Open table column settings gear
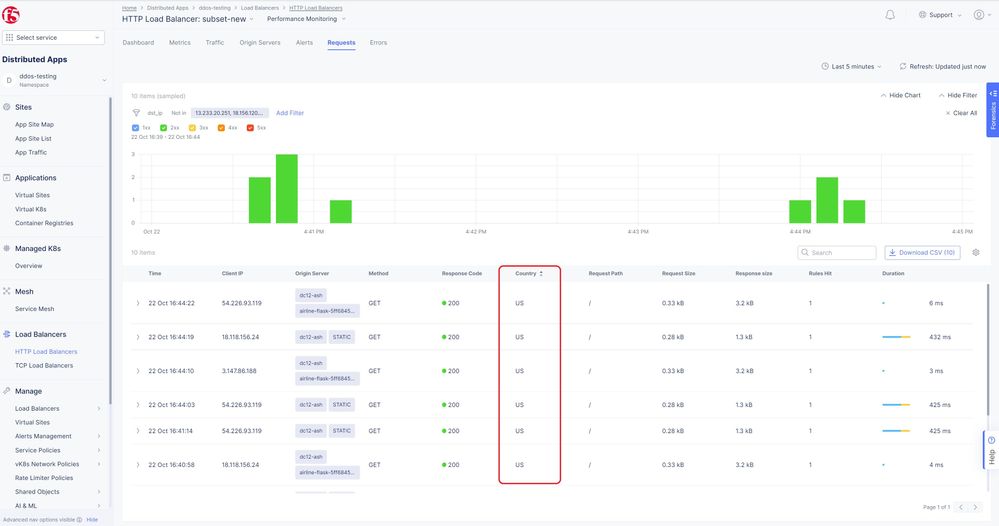999x526 pixels. [x=976, y=253]
